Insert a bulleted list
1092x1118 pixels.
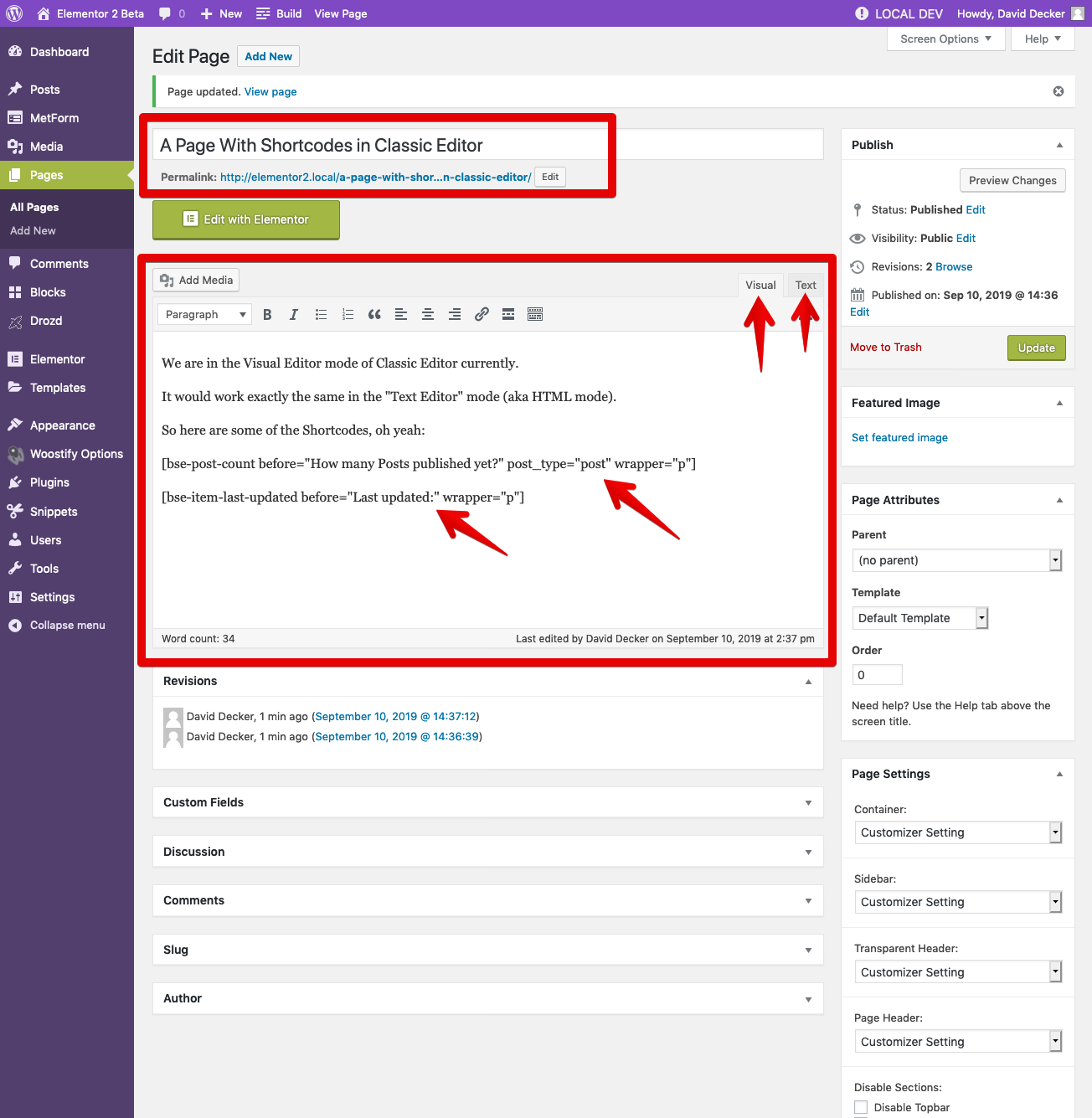tap(321, 315)
